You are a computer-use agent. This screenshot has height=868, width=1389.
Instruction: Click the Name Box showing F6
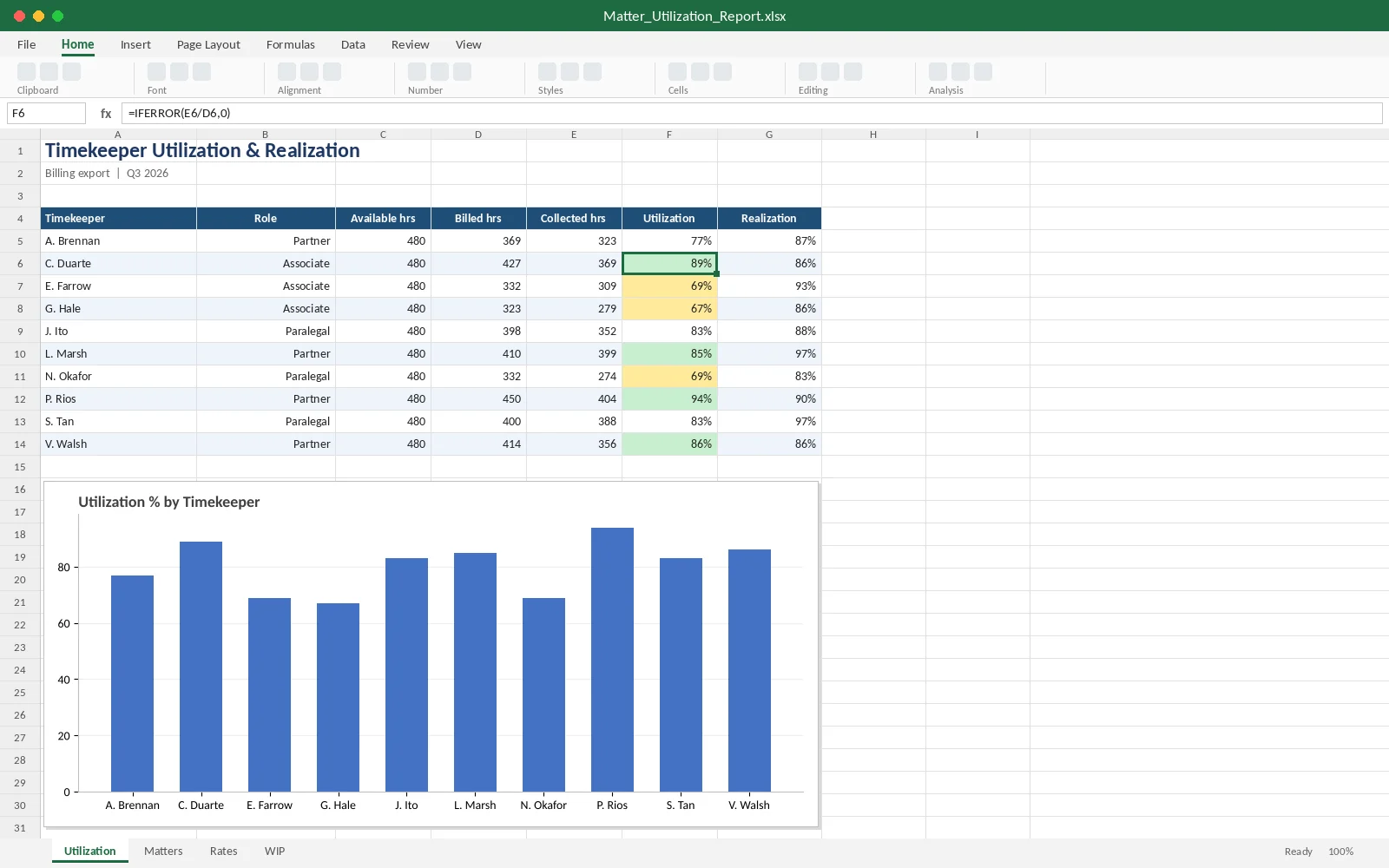point(46,113)
